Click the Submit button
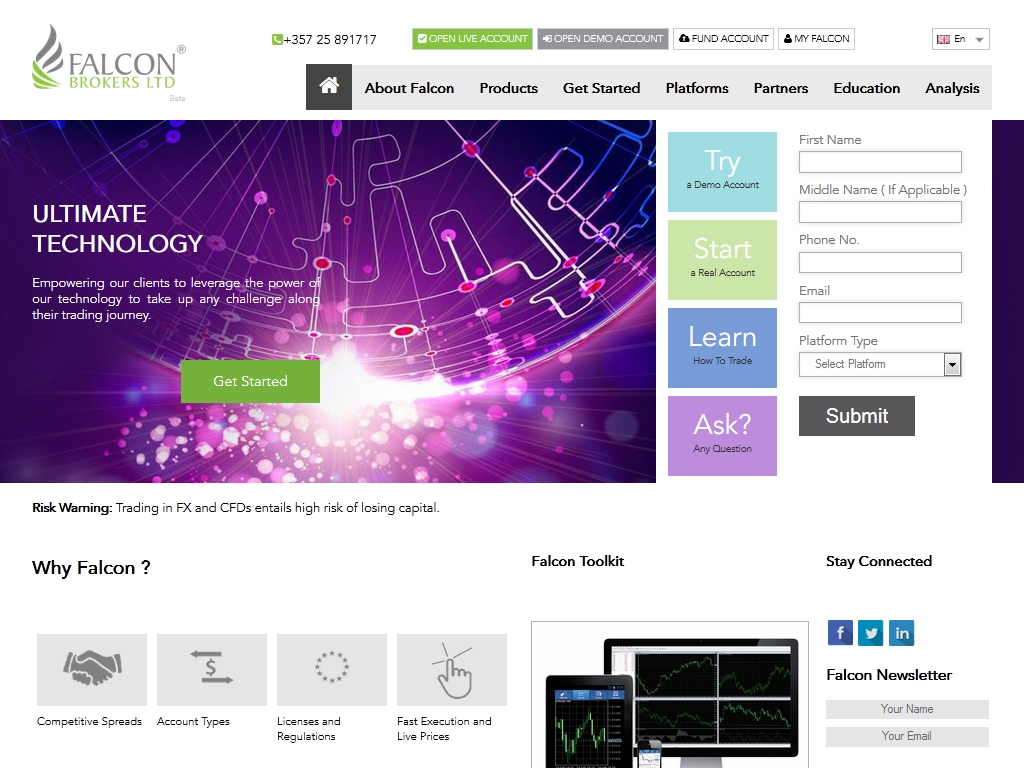The width and height of the screenshot is (1024, 768). click(856, 416)
